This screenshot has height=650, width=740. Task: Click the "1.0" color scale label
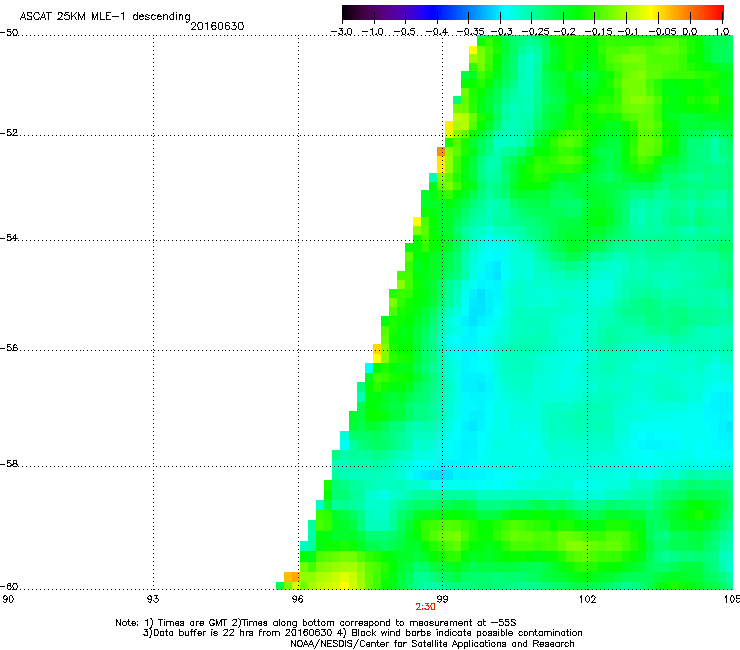722,32
